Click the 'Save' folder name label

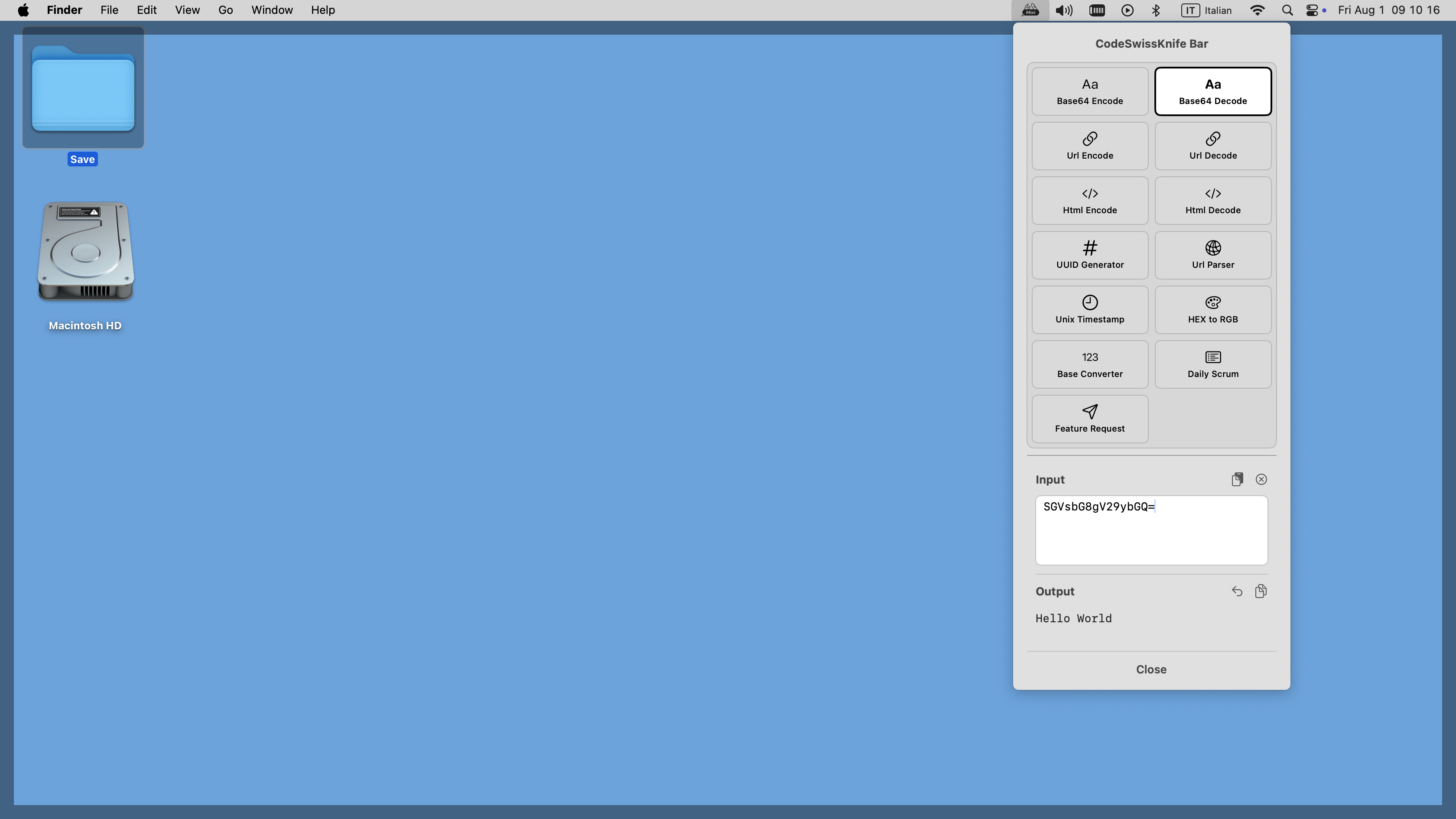pyautogui.click(x=82, y=159)
